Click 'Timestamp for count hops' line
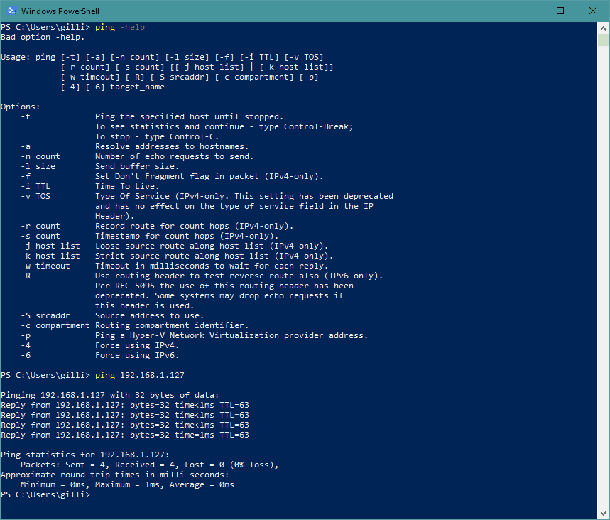 coord(187,236)
